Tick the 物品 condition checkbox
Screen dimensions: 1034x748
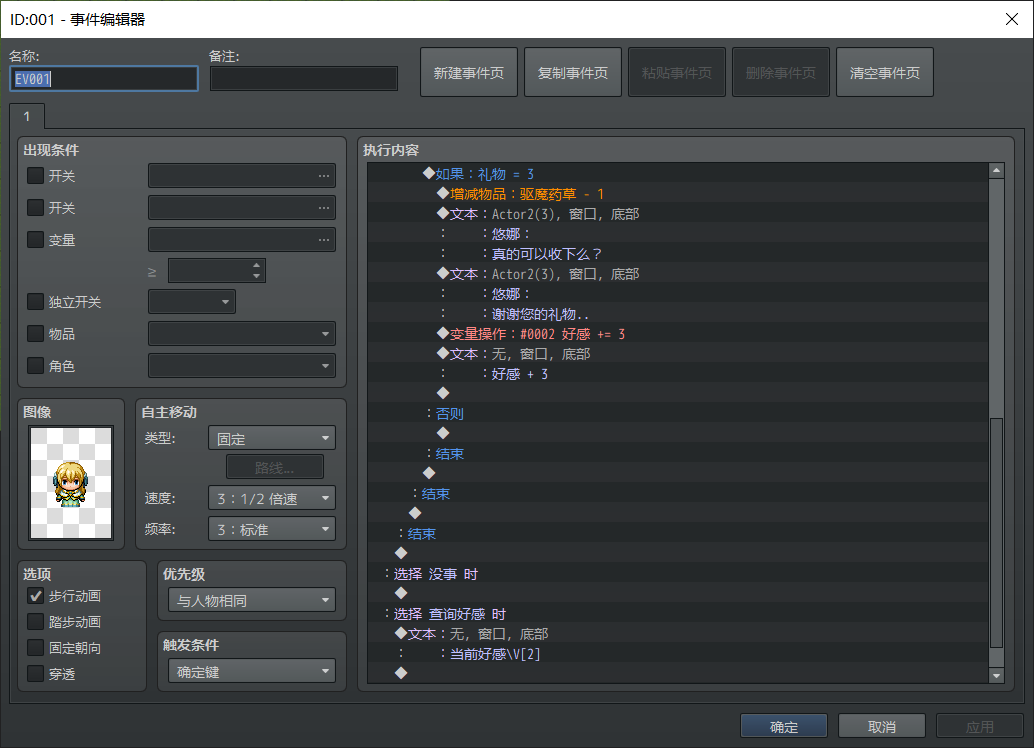pyautogui.click(x=36, y=334)
